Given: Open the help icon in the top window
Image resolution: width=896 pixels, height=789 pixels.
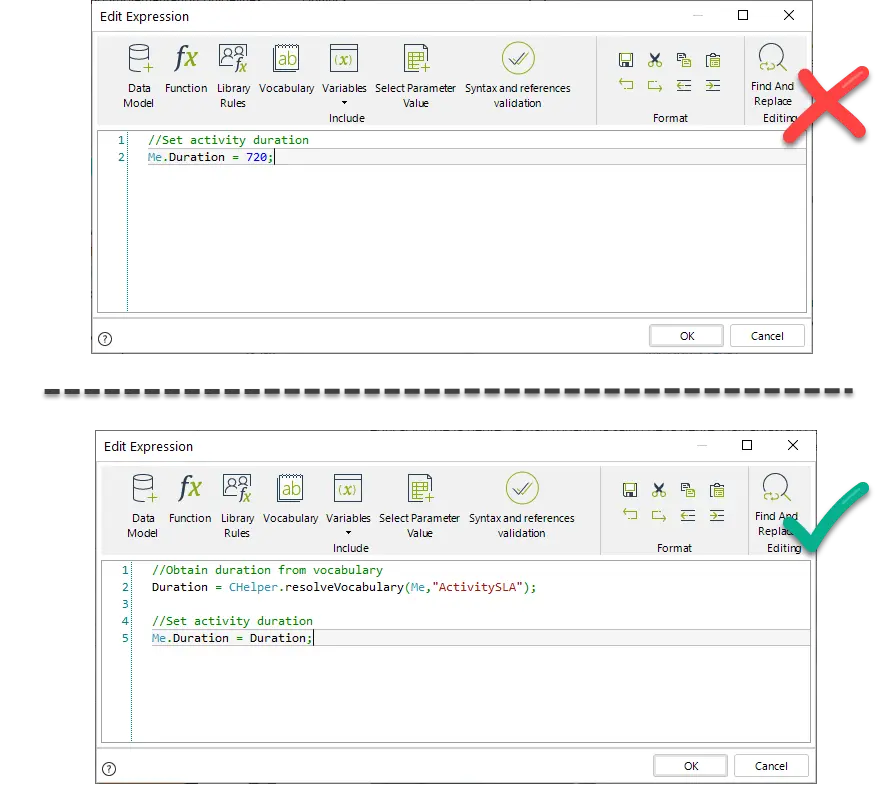Looking at the screenshot, I should 105,339.
